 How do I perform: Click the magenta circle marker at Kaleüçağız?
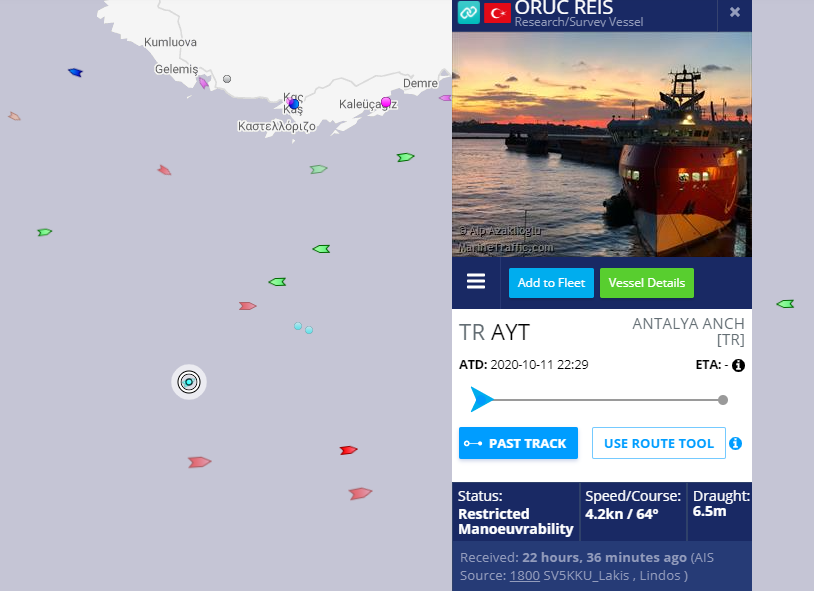click(386, 102)
